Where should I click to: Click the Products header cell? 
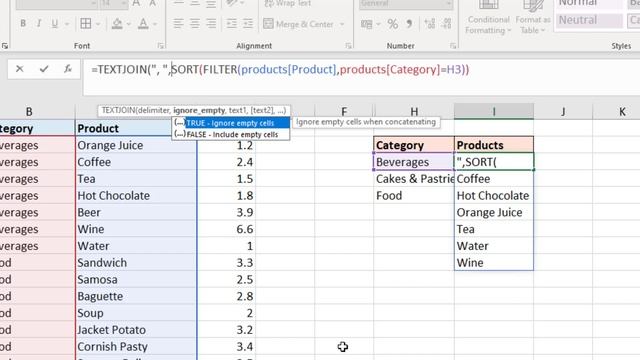click(x=493, y=145)
